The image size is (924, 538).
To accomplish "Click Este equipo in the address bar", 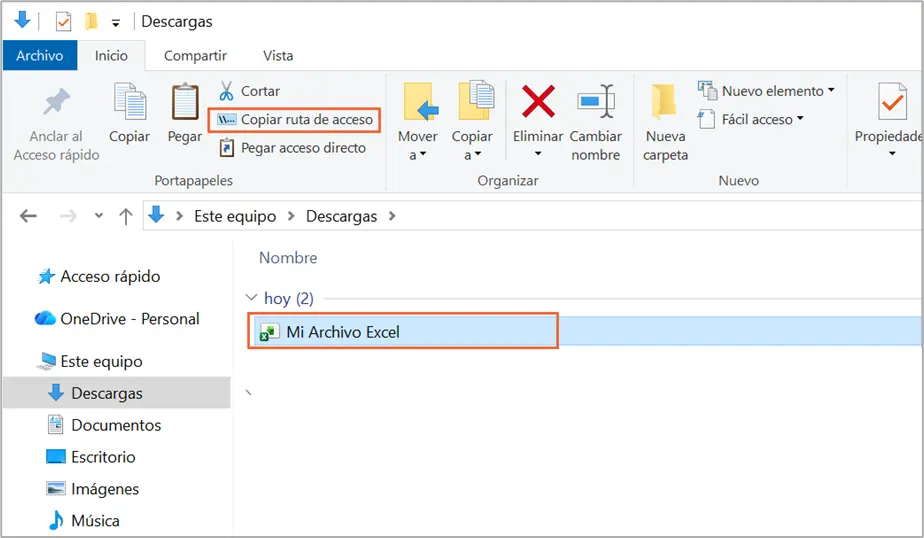I will [x=235, y=216].
